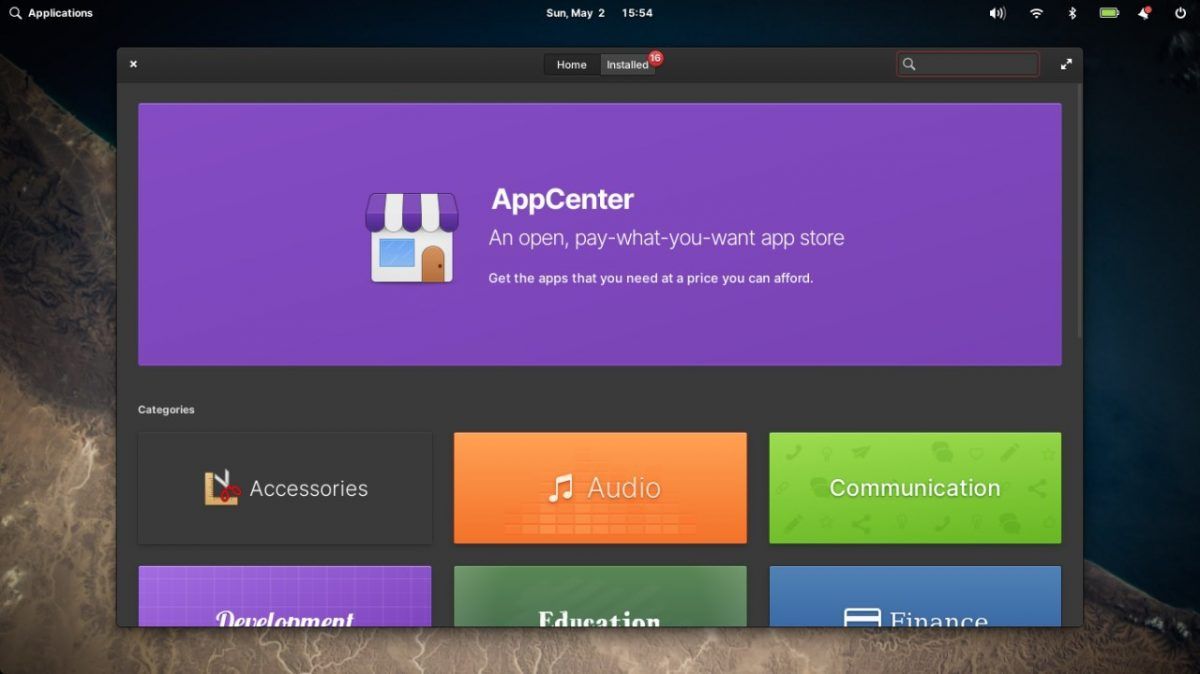Image resolution: width=1200 pixels, height=674 pixels.
Task: Open the Education category card
Action: pyautogui.click(x=600, y=596)
